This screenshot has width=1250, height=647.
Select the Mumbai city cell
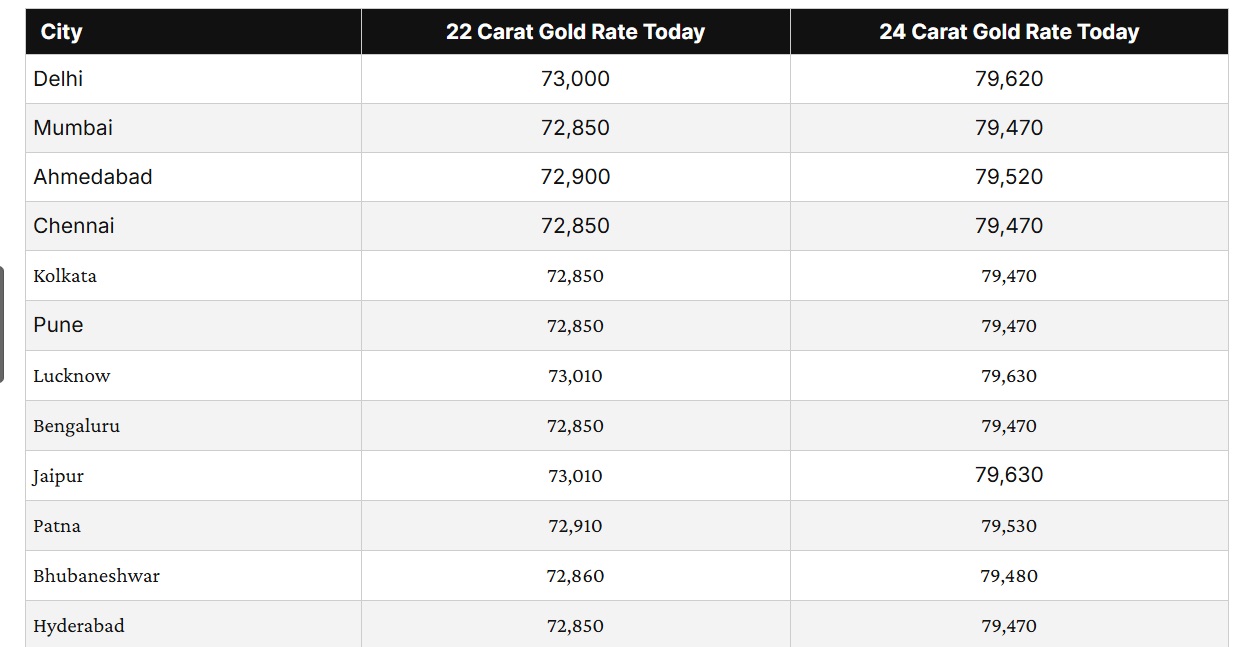[x=73, y=128]
